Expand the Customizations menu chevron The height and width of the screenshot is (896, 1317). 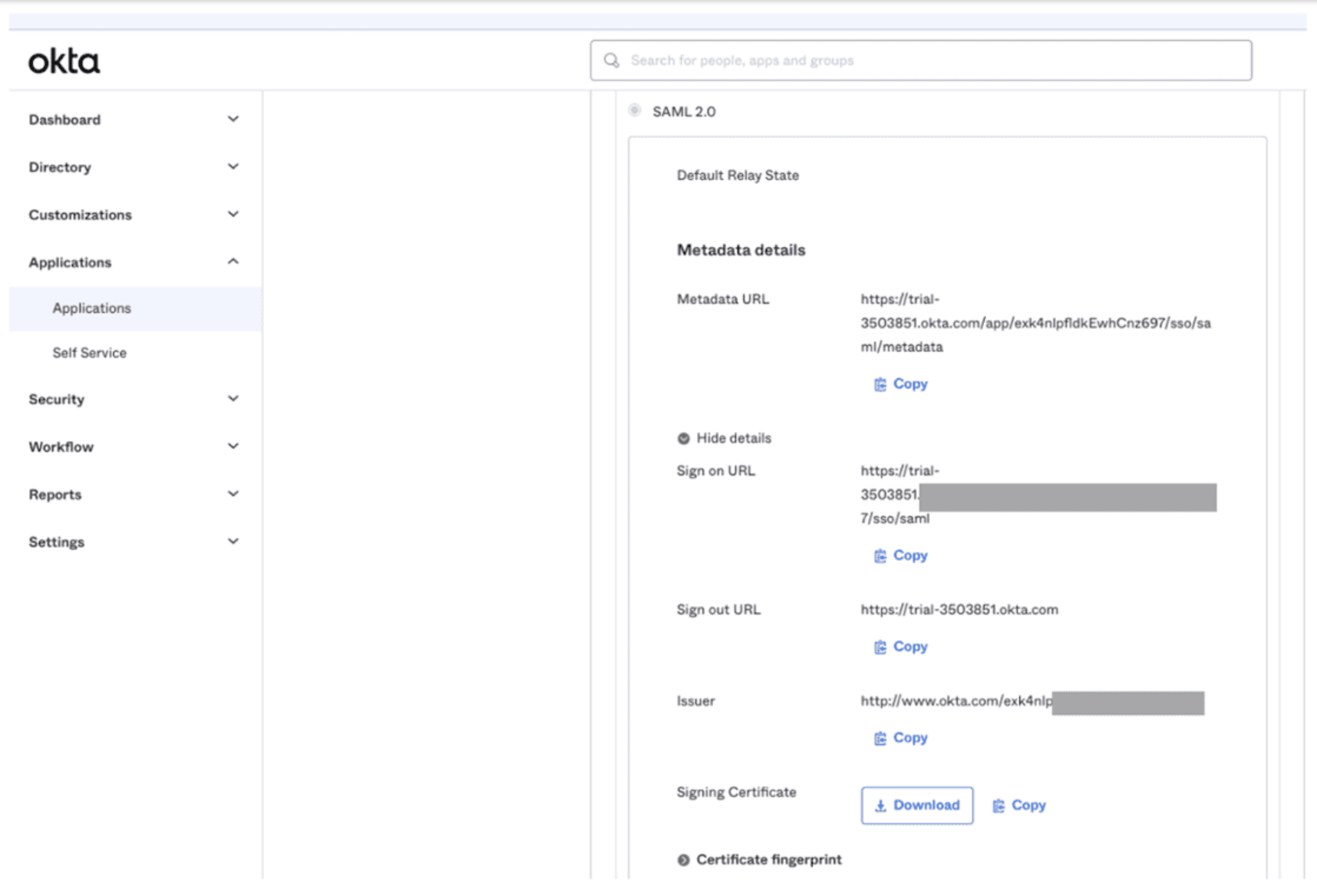(x=233, y=214)
